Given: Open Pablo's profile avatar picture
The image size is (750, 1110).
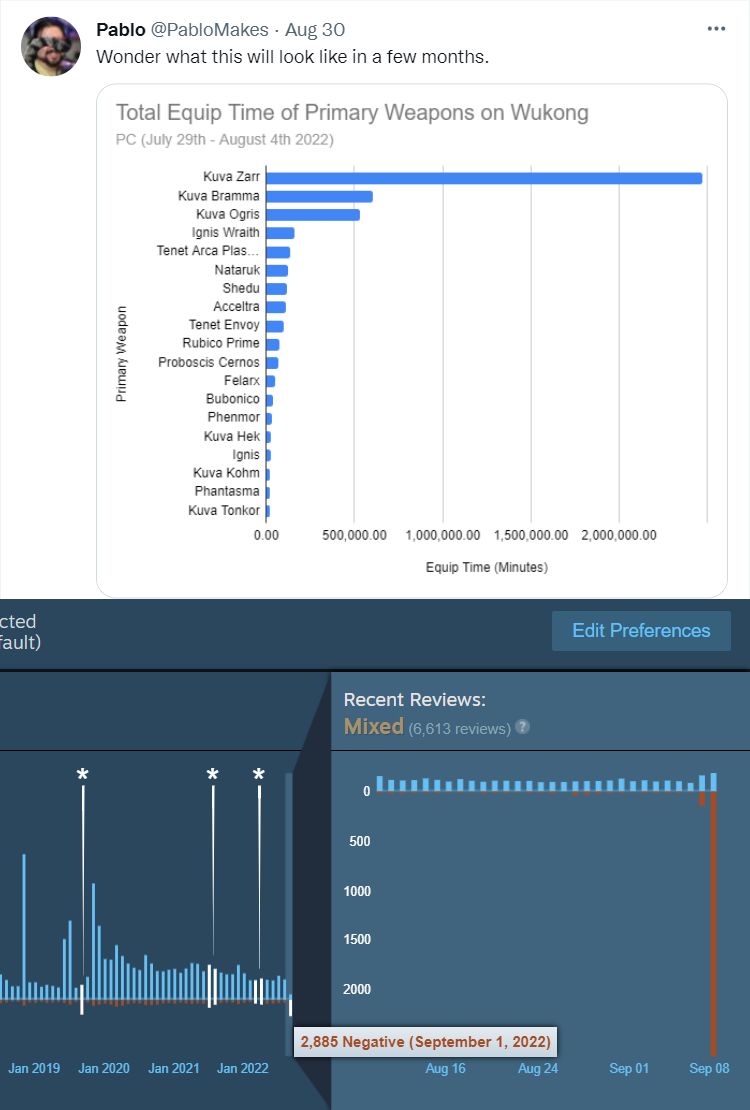Looking at the screenshot, I should point(51,47).
